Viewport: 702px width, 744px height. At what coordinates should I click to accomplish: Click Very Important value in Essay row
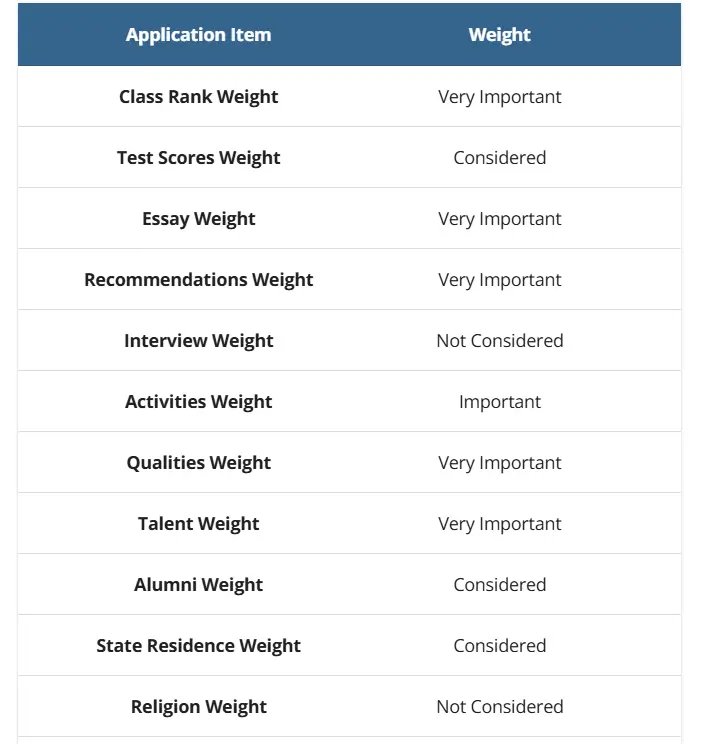(x=499, y=219)
